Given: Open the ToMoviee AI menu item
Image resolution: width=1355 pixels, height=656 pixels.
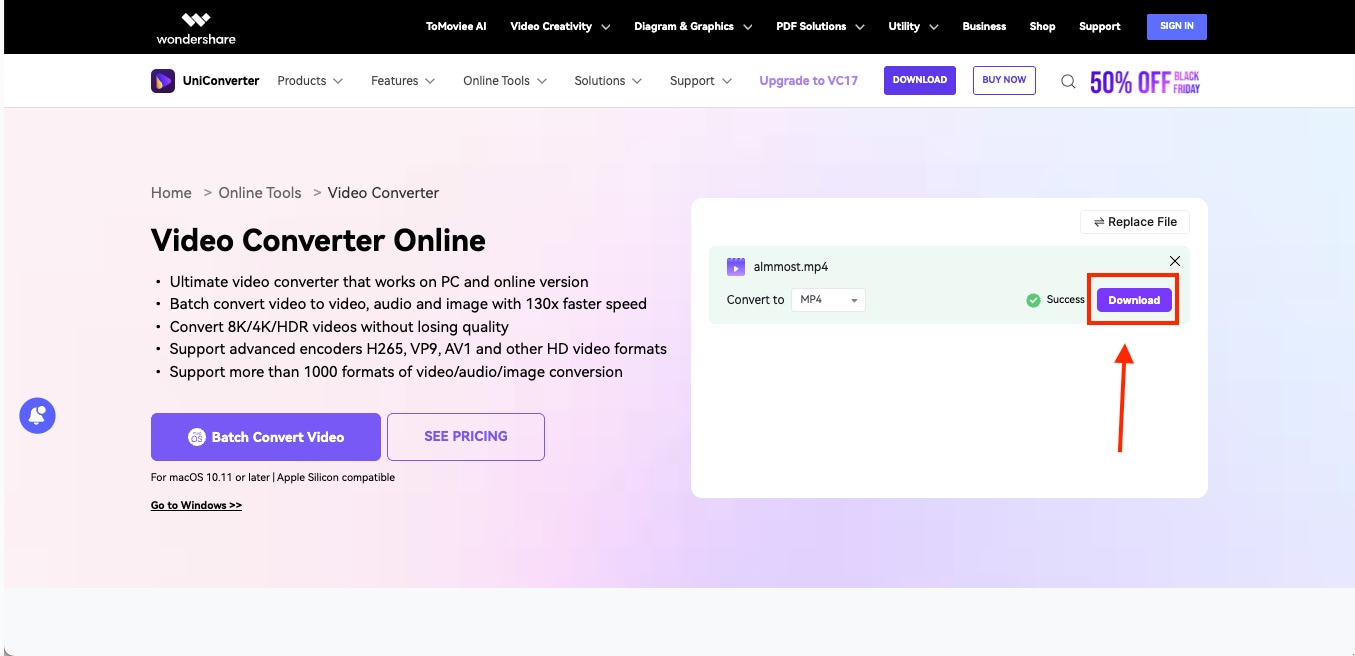Looking at the screenshot, I should [x=455, y=26].
